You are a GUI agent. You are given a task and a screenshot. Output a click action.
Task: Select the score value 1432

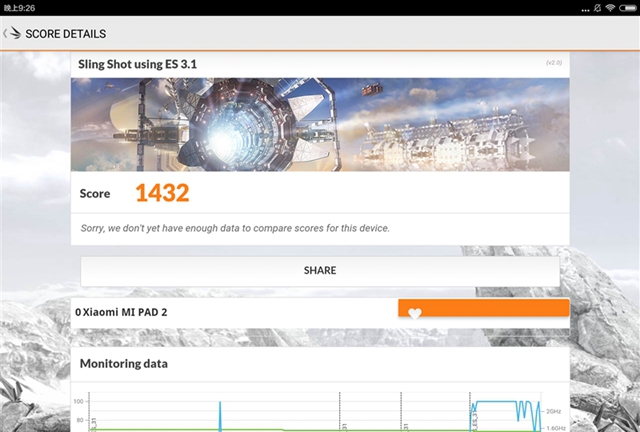(x=162, y=193)
